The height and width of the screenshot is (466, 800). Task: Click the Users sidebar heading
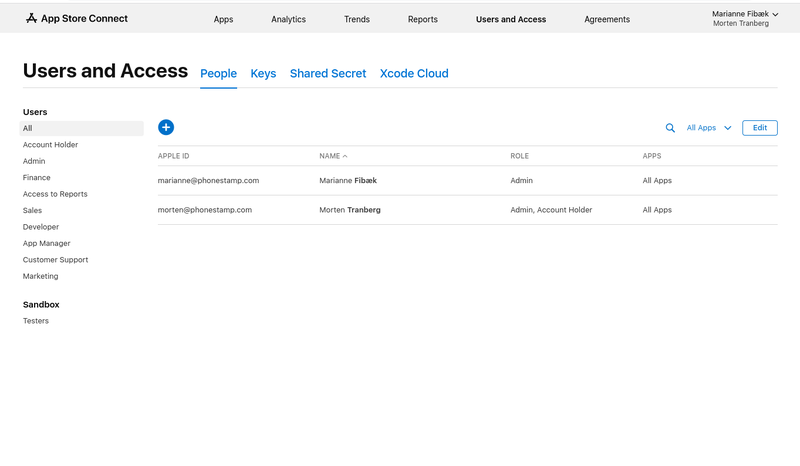35,112
